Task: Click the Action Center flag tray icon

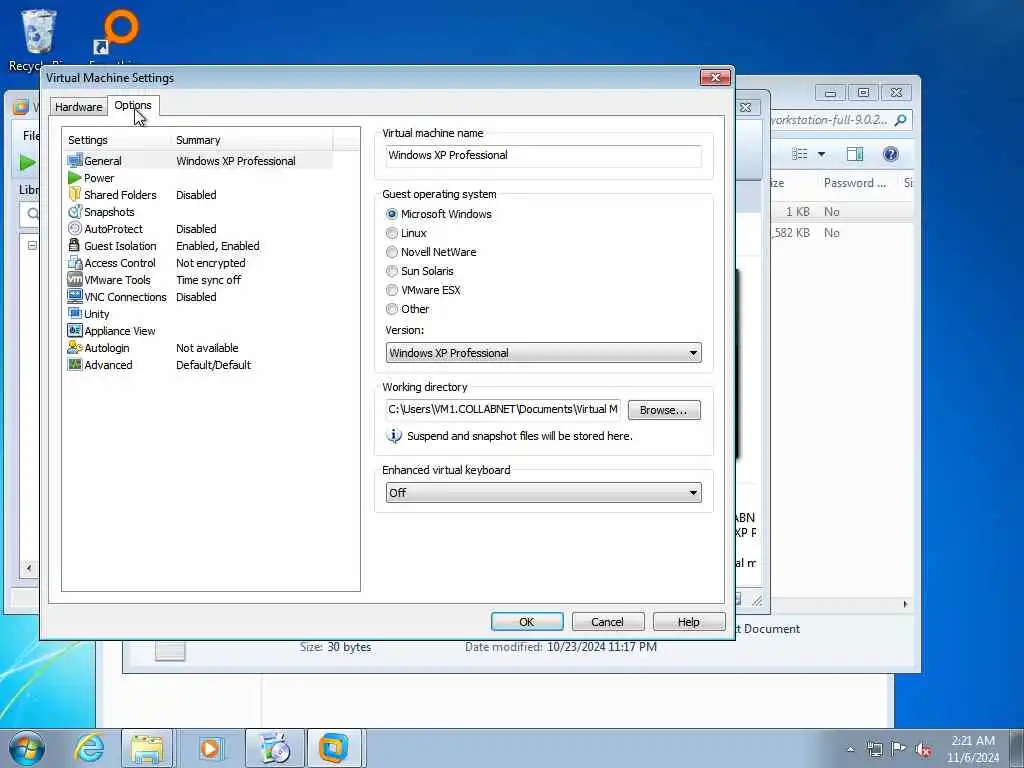Action: click(x=899, y=749)
